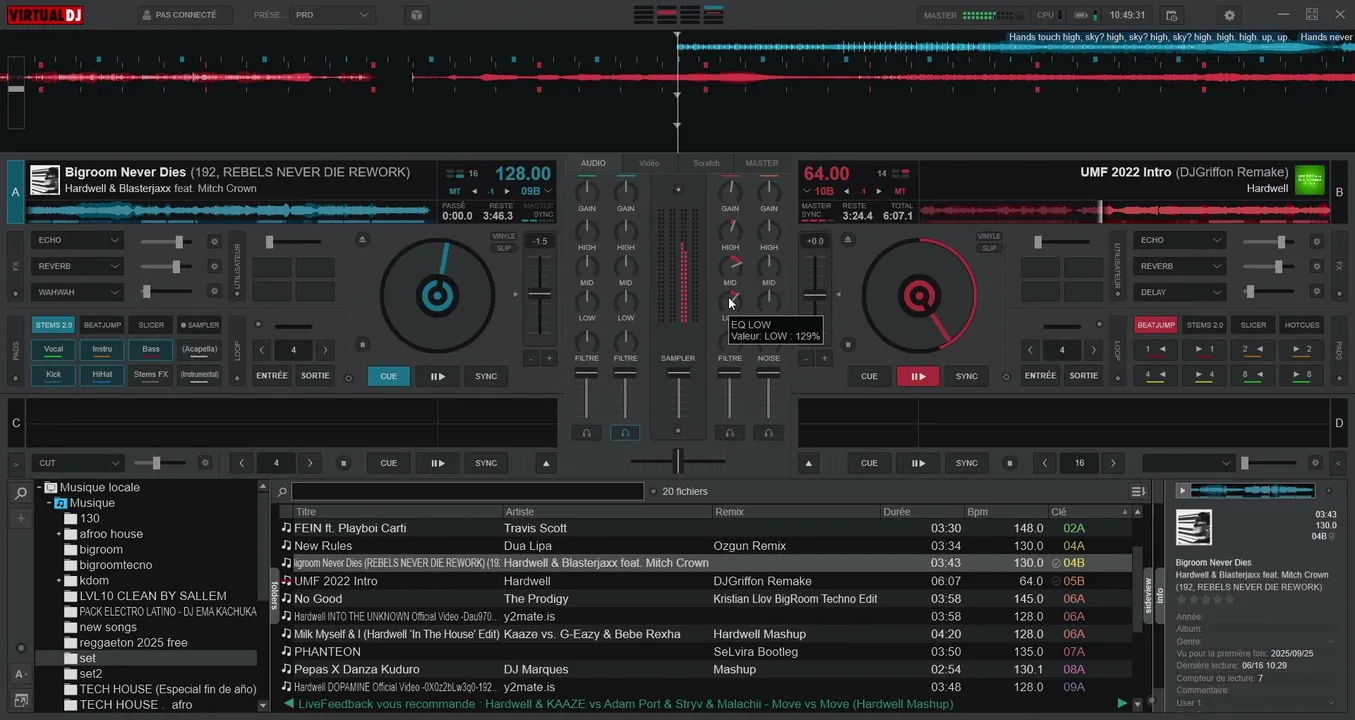The width and height of the screenshot is (1355, 720).
Task: Open WAHWAH effect settings gear on deck A
Action: tap(213, 291)
